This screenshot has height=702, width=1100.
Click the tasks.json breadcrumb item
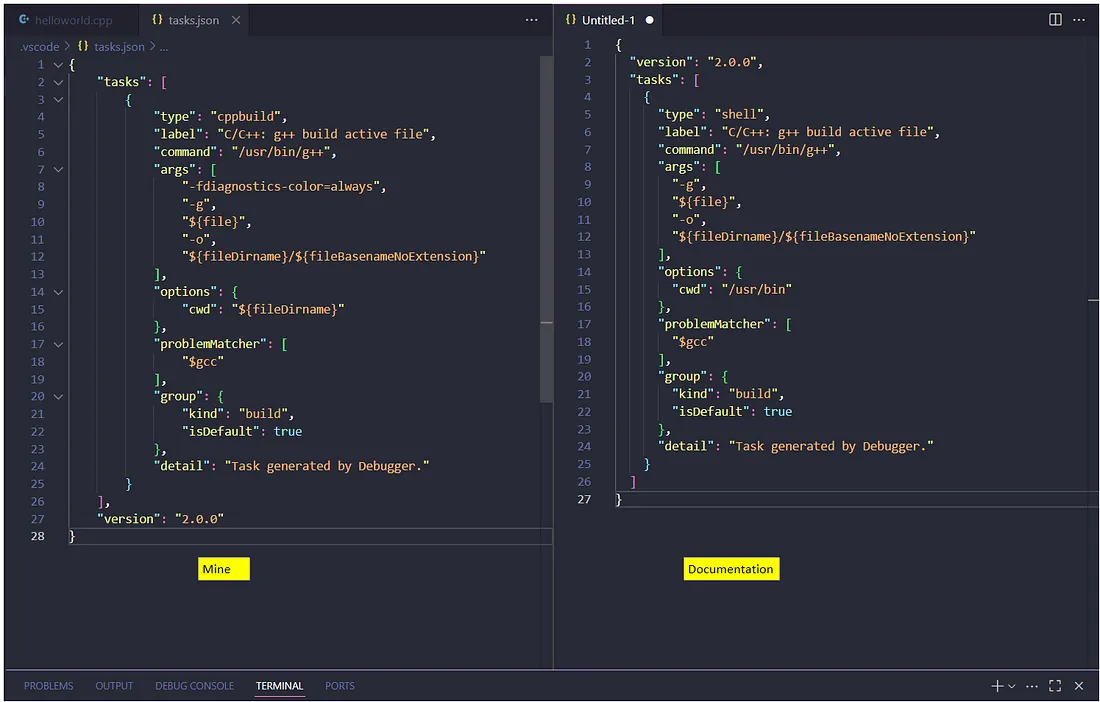click(x=111, y=47)
